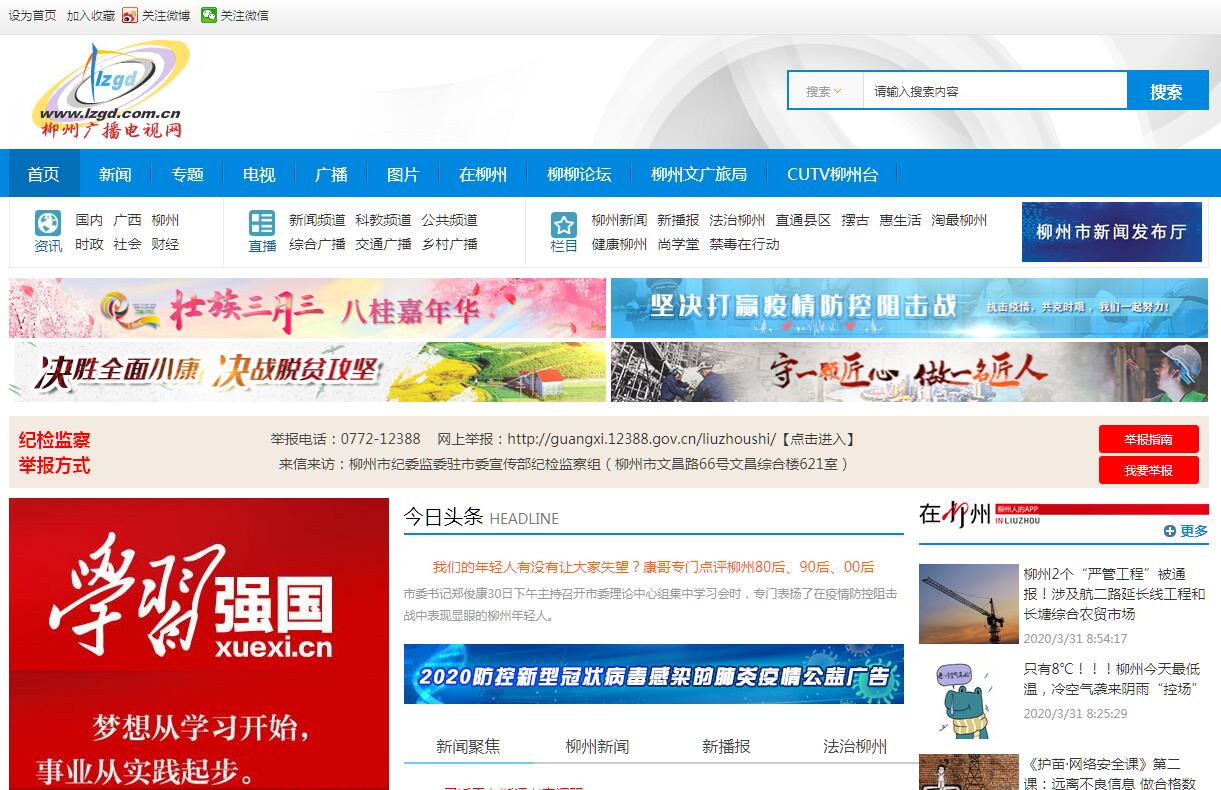
Task: Open the crane construction news thumbnail
Action: point(968,603)
